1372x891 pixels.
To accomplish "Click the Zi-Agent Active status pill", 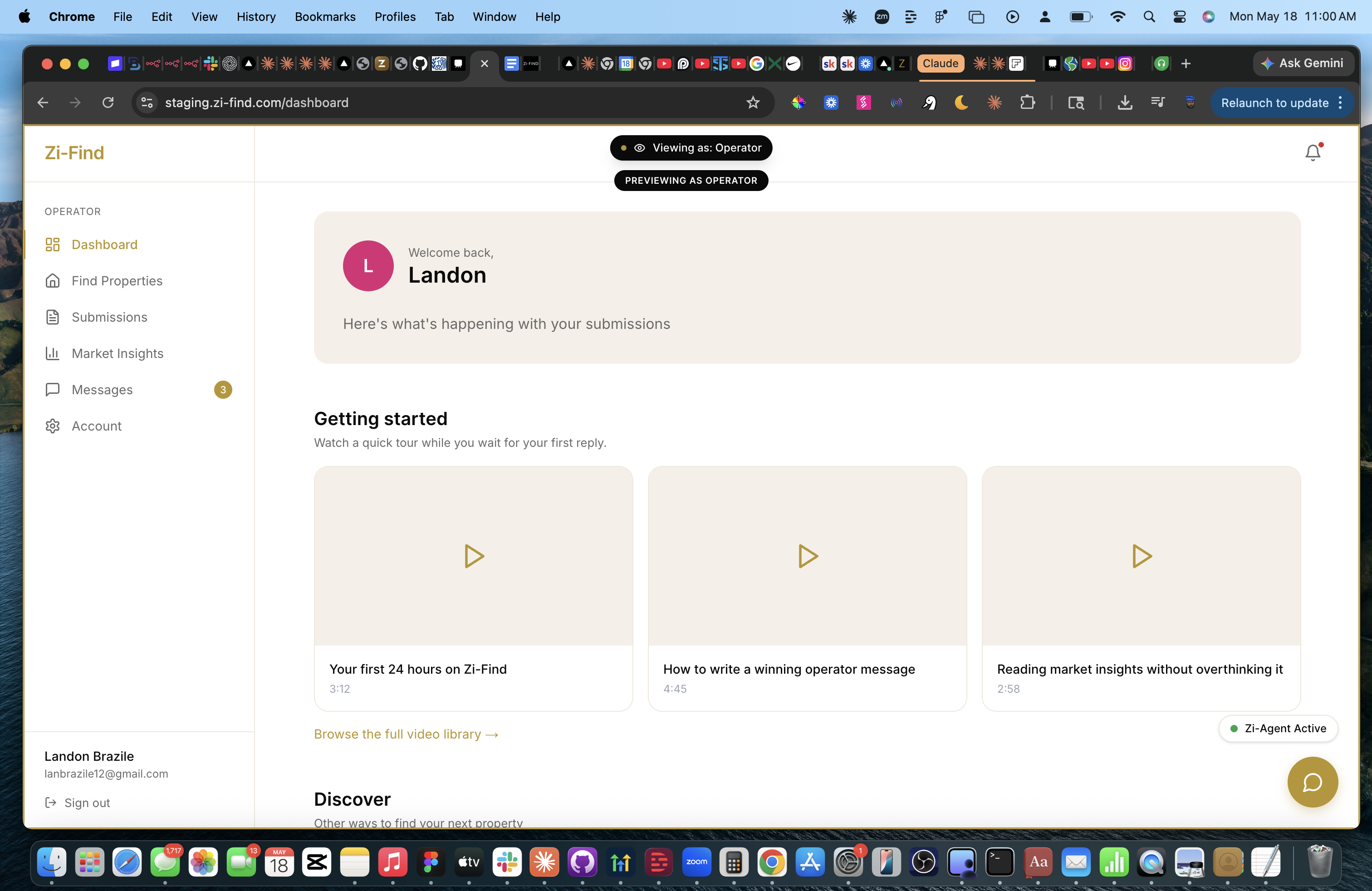I will tap(1278, 729).
